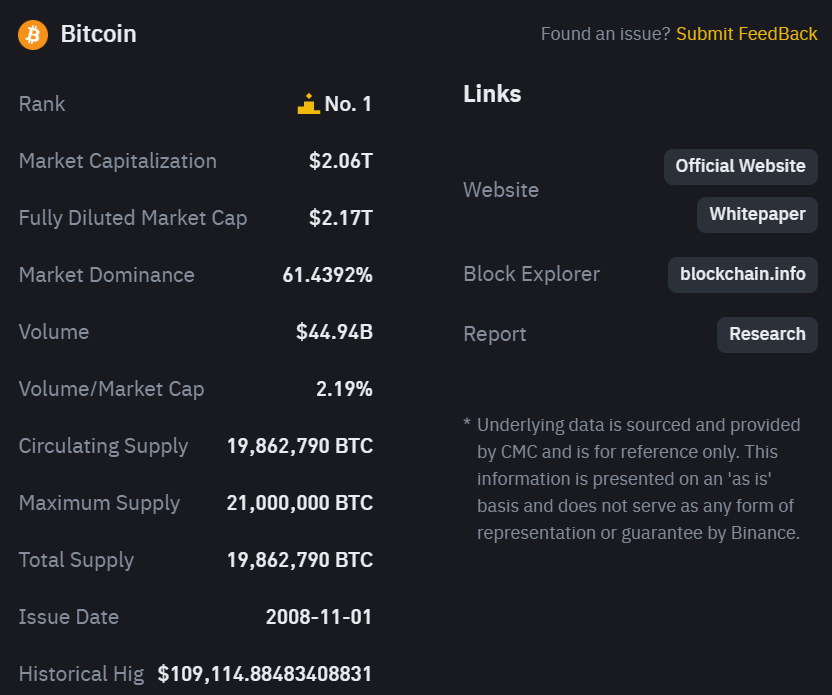The image size is (832, 695).
Task: Select the $2.06T market capitalization value
Action: click(x=340, y=161)
